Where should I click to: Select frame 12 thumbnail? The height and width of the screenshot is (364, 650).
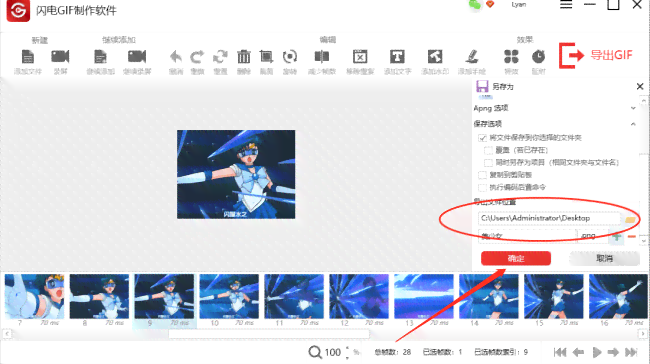[359, 296]
